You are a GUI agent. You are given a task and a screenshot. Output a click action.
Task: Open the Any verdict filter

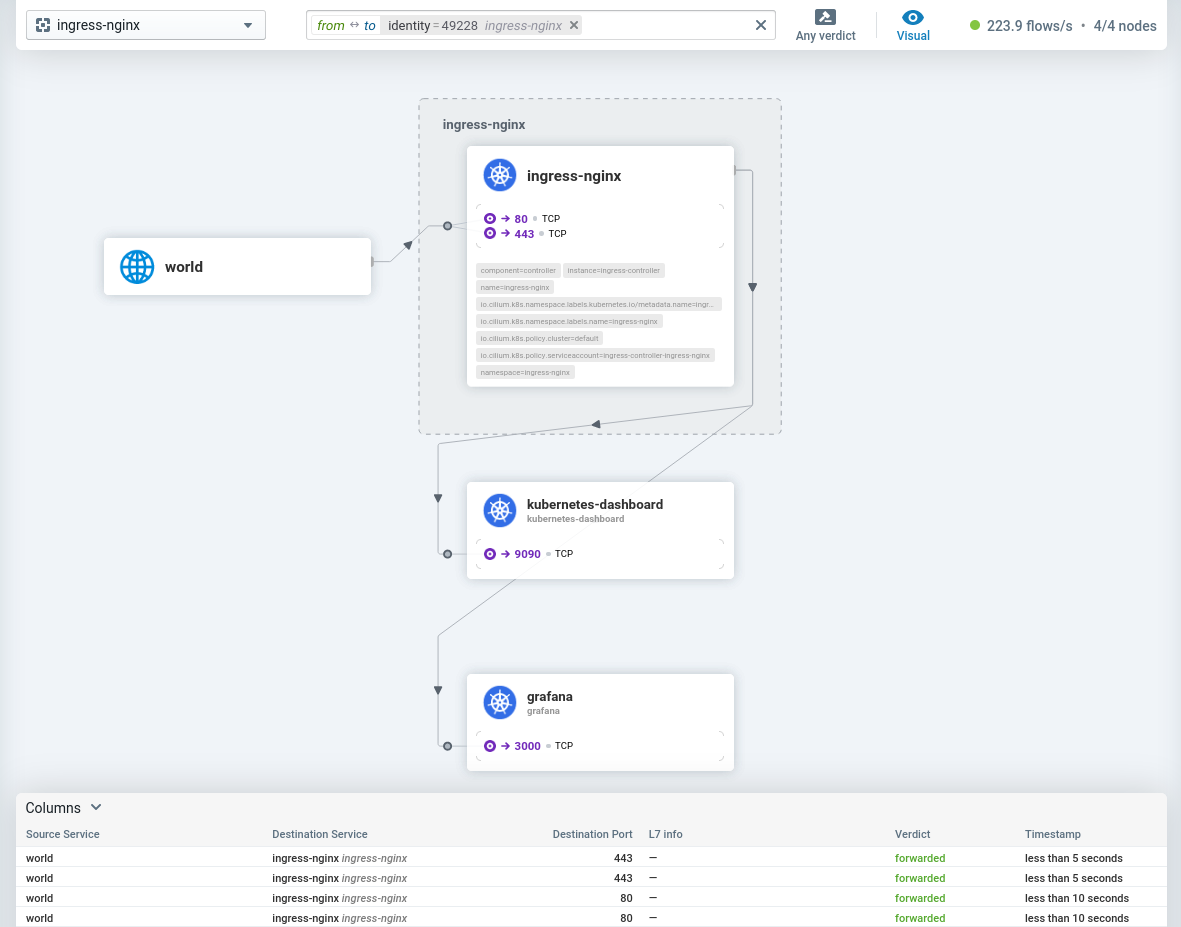coord(825,26)
